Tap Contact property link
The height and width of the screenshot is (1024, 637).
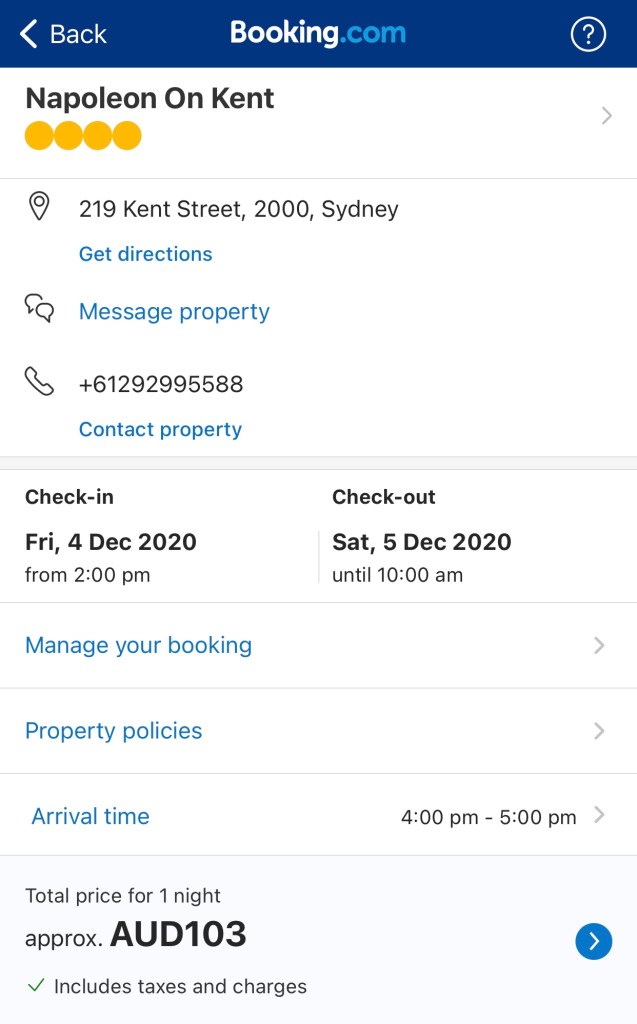160,429
